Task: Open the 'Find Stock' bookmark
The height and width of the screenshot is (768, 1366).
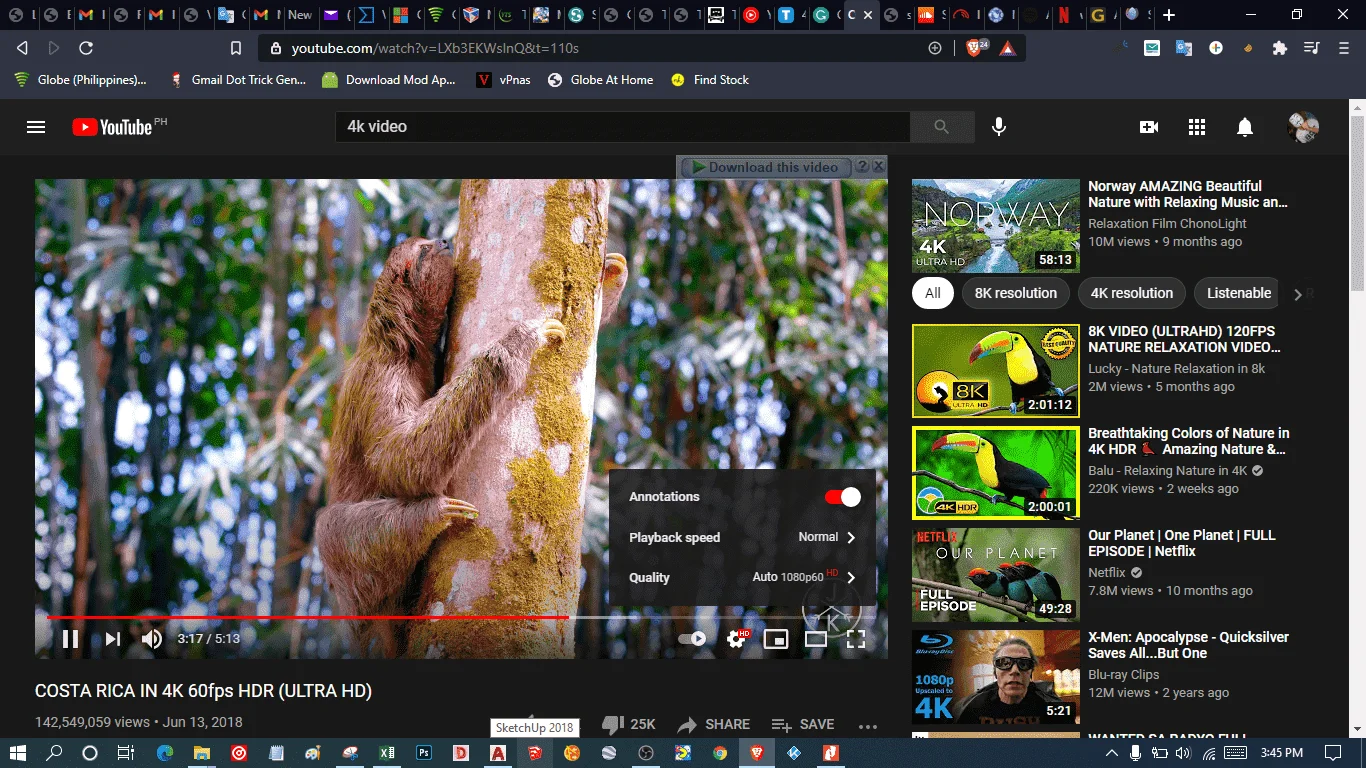Action: [x=710, y=80]
